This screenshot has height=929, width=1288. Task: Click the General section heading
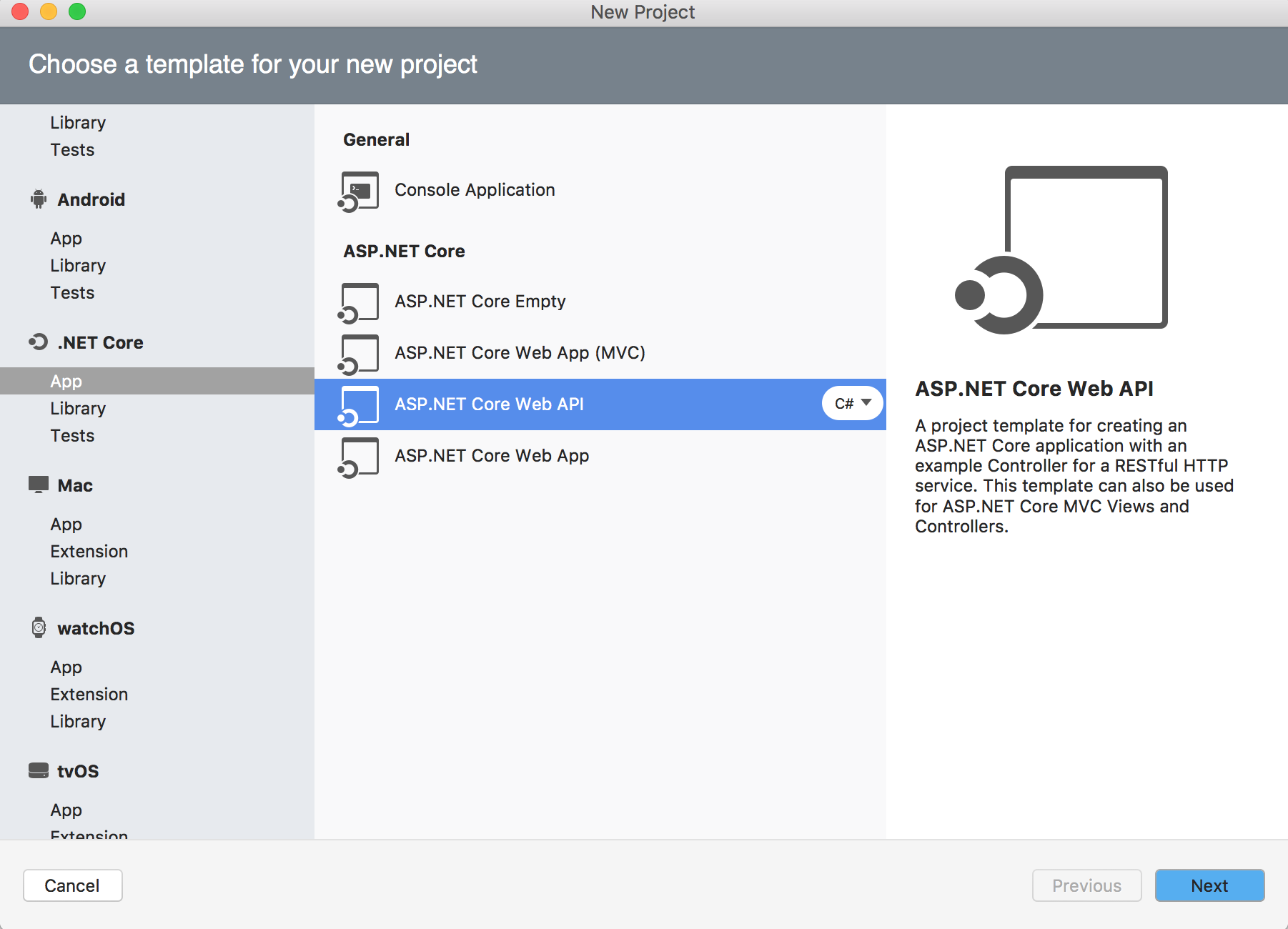pyautogui.click(x=376, y=139)
